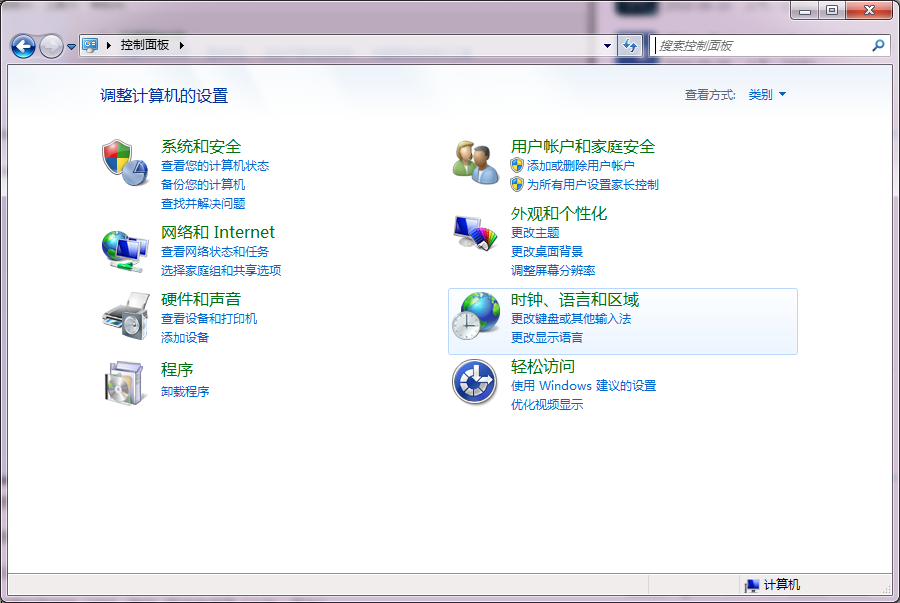Open the 类别 view mode dropdown
The width and height of the screenshot is (900, 603).
(765, 94)
